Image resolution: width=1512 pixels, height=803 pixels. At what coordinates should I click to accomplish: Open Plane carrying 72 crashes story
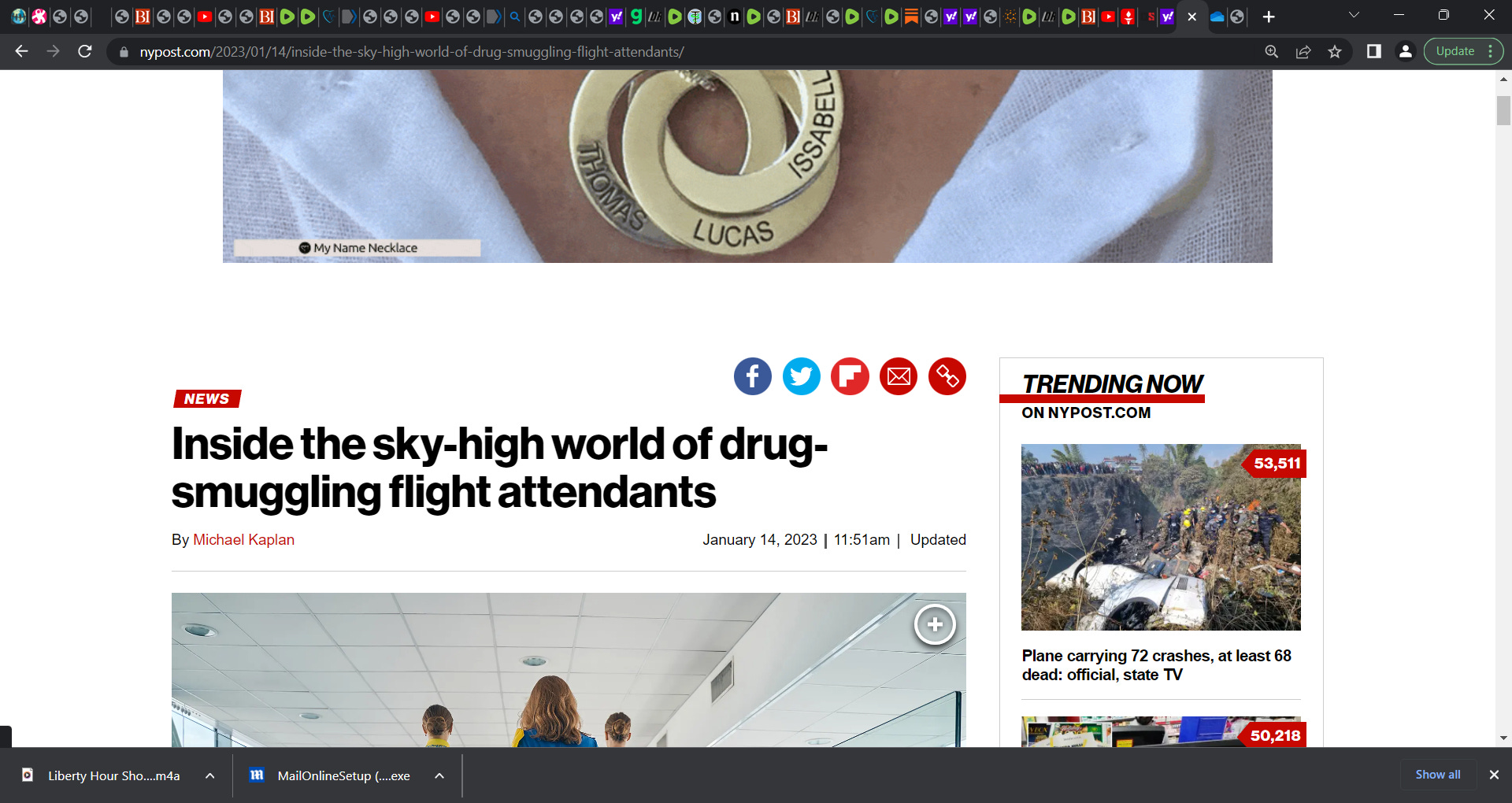pos(1156,665)
